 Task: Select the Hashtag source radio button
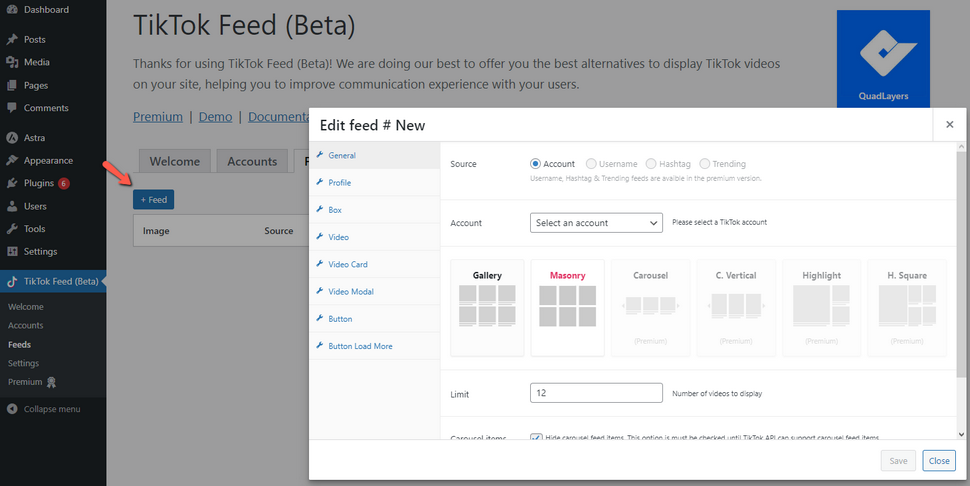click(651, 164)
